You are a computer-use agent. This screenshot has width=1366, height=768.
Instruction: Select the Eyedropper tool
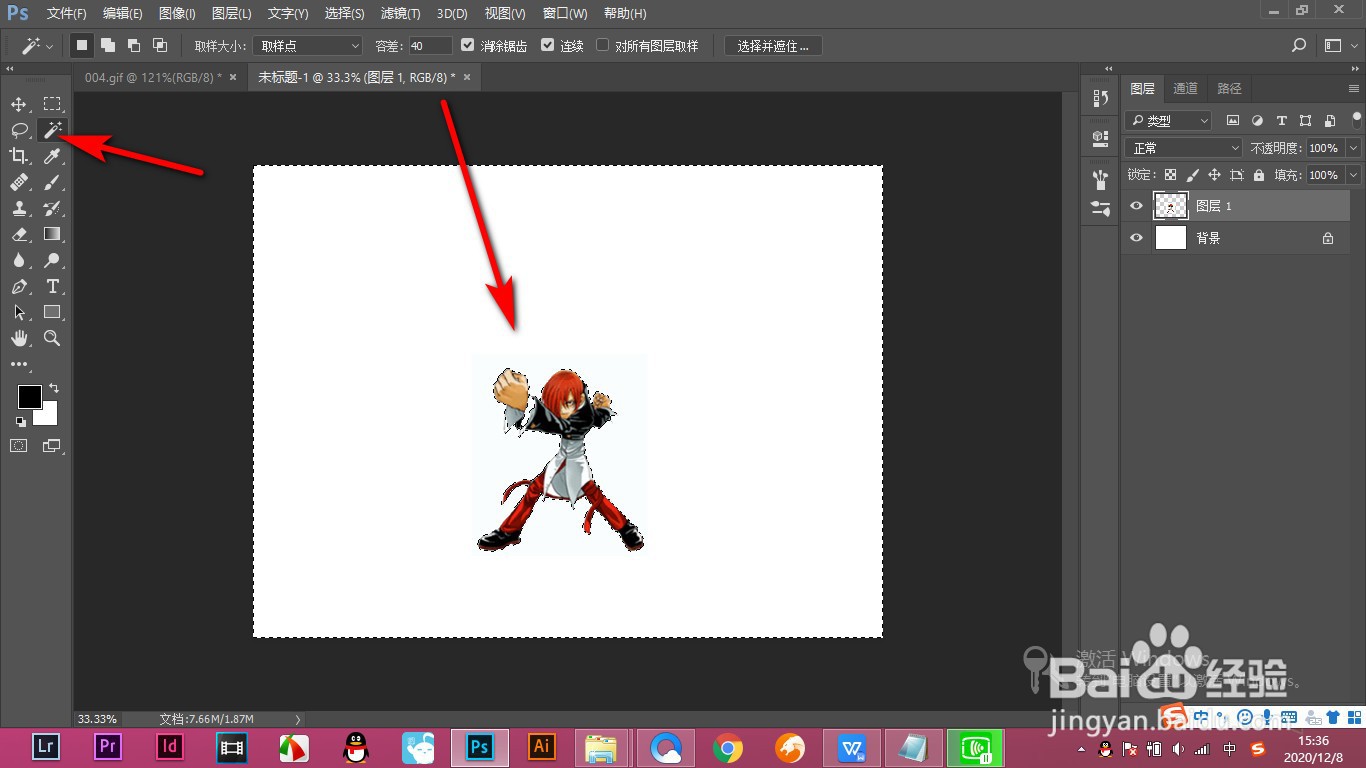52,156
